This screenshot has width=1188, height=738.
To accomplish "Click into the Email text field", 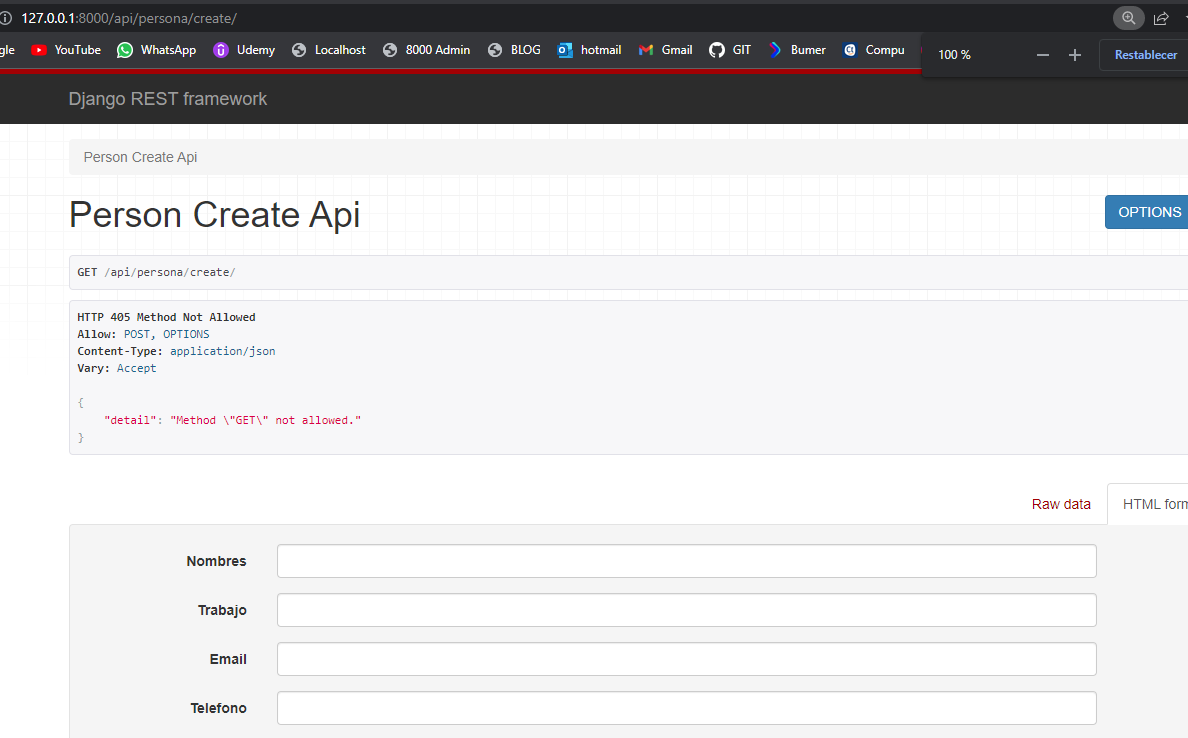I will [686, 659].
